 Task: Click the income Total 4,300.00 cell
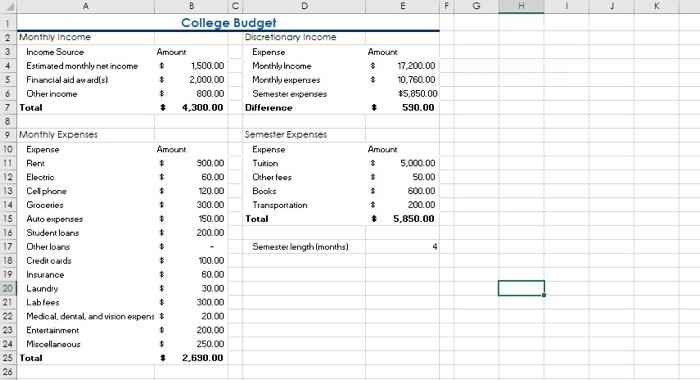point(191,108)
